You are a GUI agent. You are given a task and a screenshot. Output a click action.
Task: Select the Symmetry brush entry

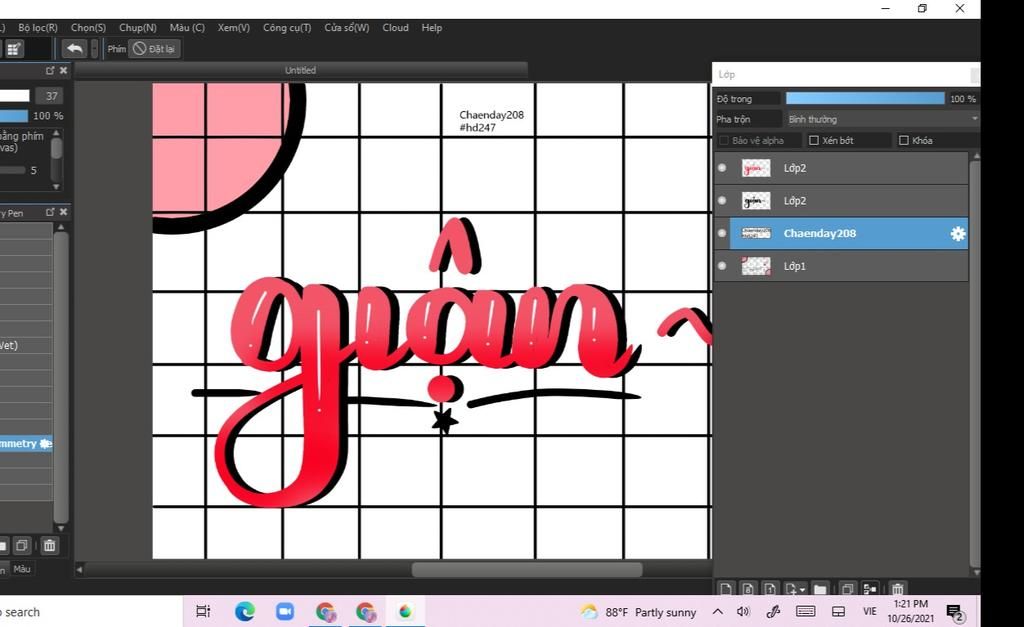(26, 443)
